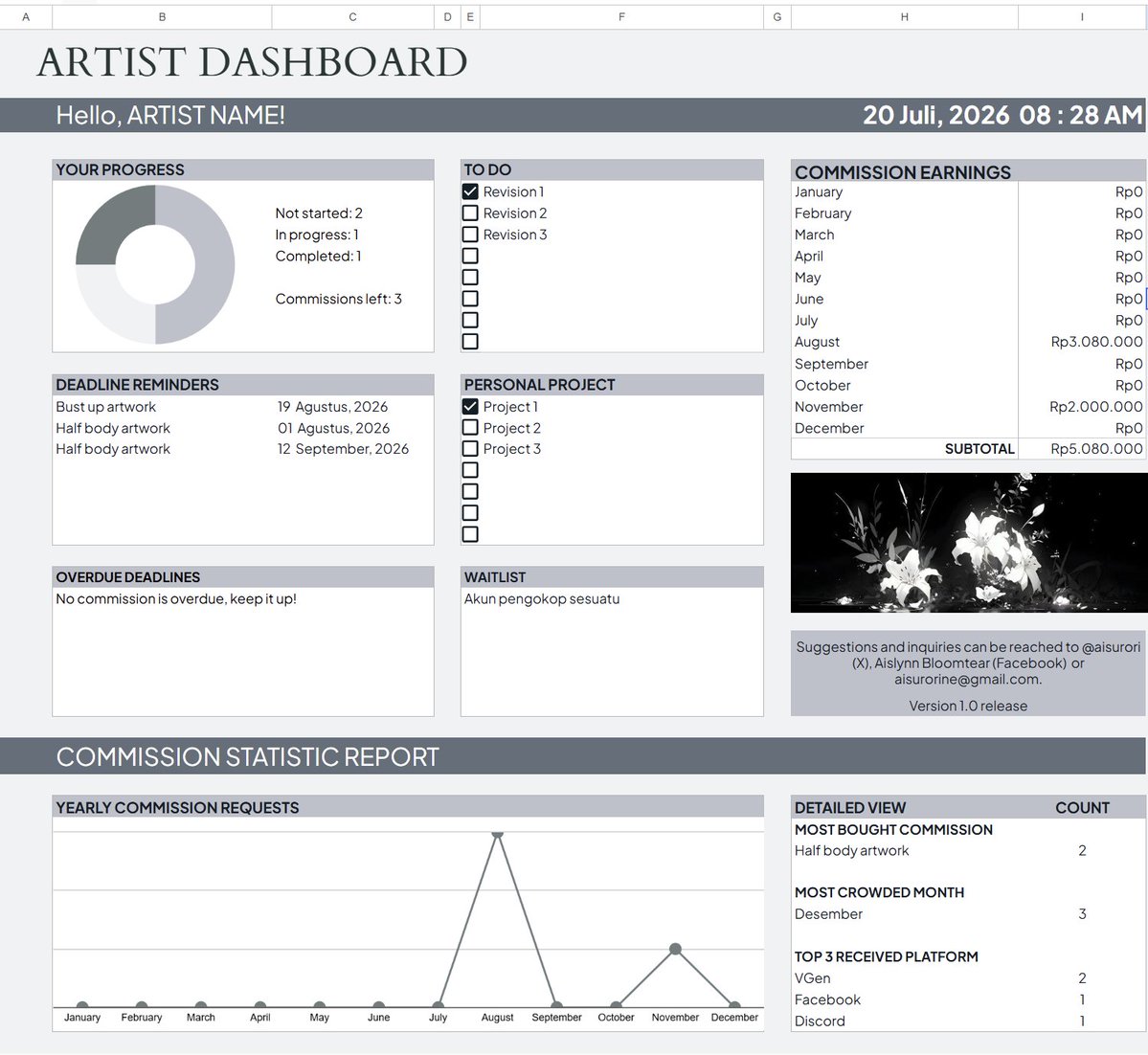Select the August earnings Rp3.080.000 cell
This screenshot has height=1055, width=1148.
coord(1081,342)
